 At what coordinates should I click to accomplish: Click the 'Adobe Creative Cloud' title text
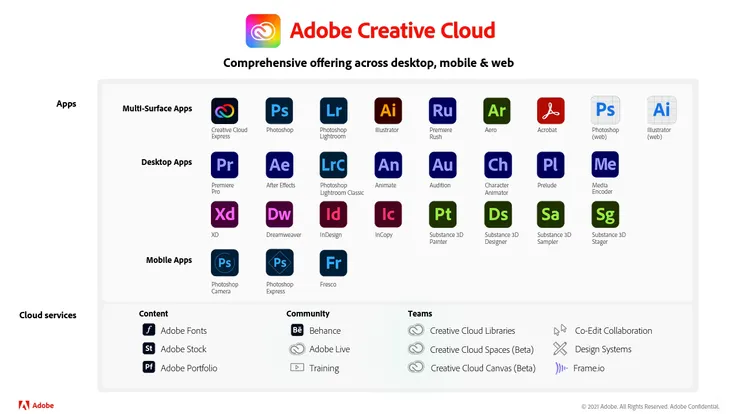393,31
